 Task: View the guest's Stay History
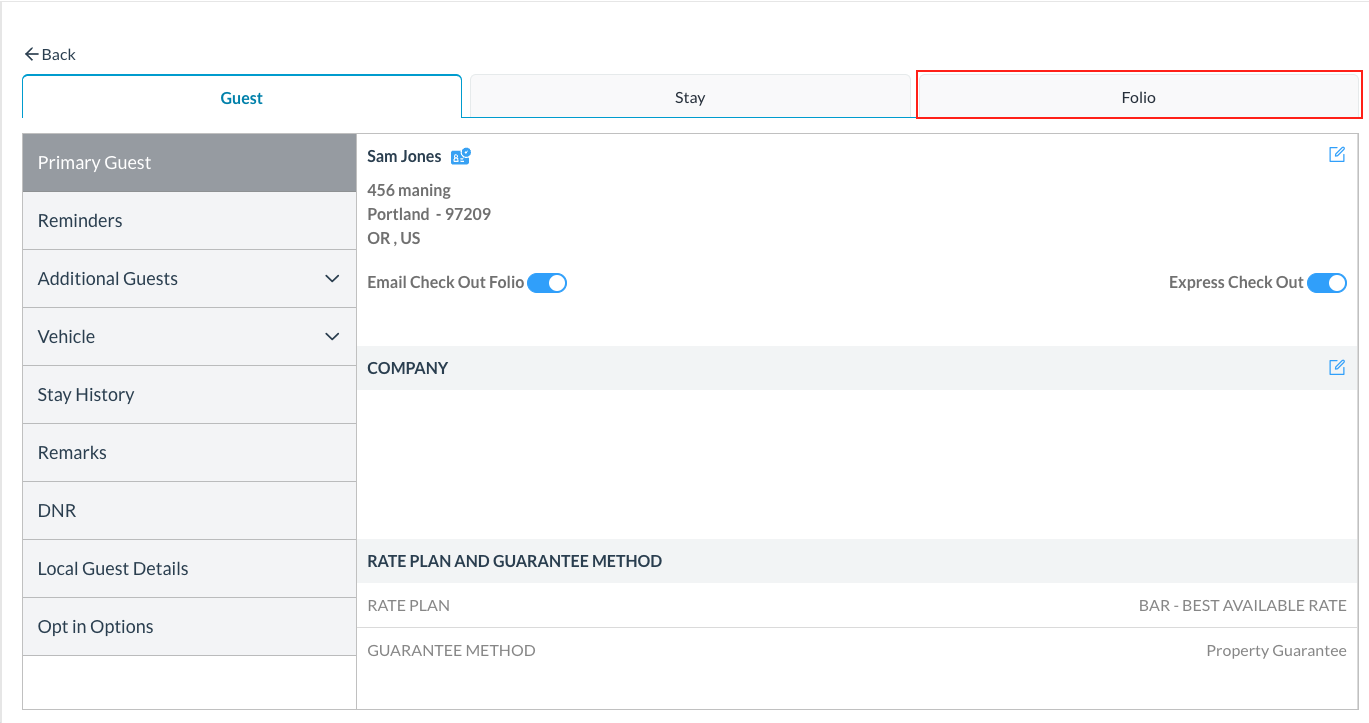[x=189, y=394]
